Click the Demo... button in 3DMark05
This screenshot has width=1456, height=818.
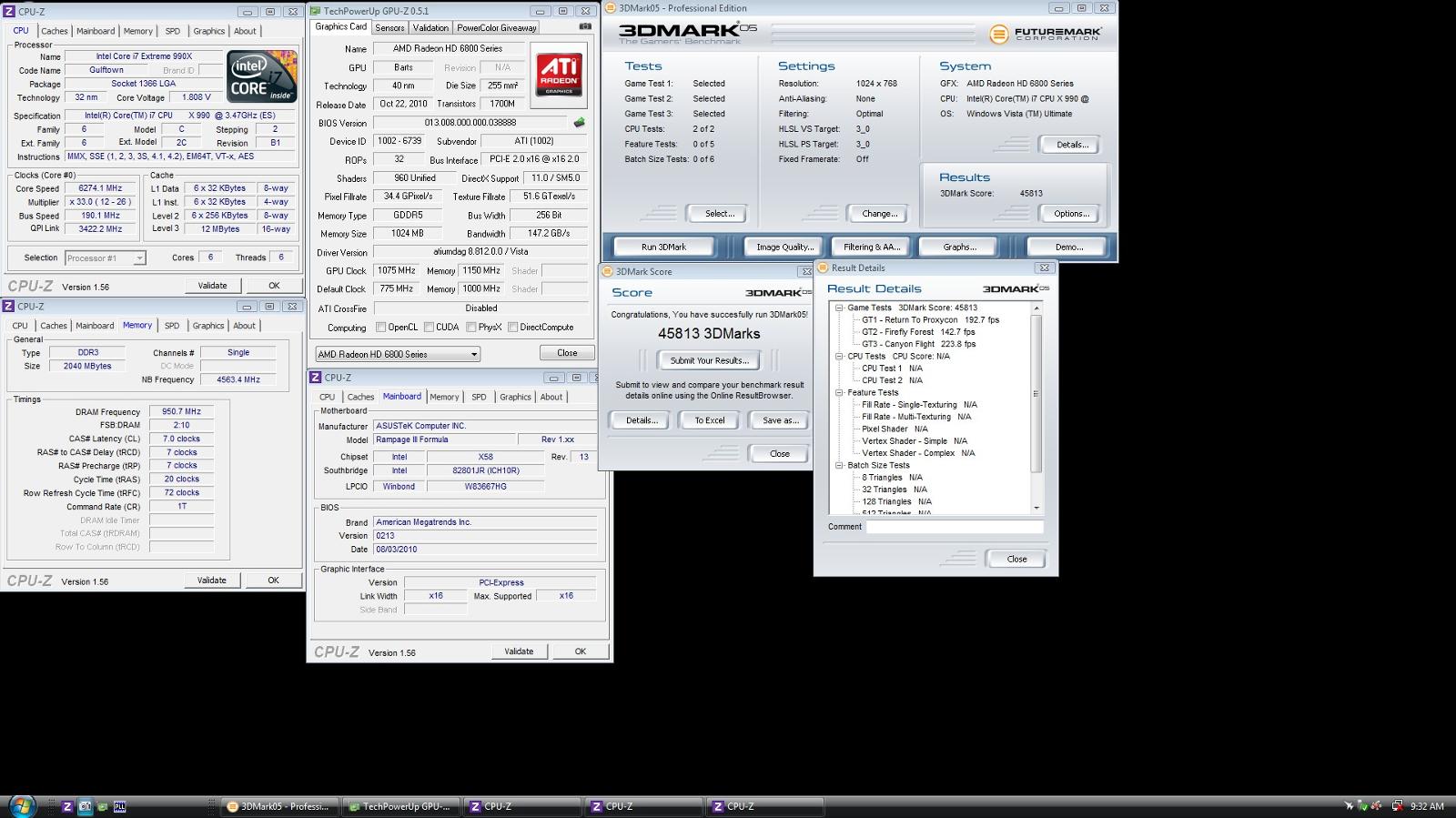(1068, 247)
